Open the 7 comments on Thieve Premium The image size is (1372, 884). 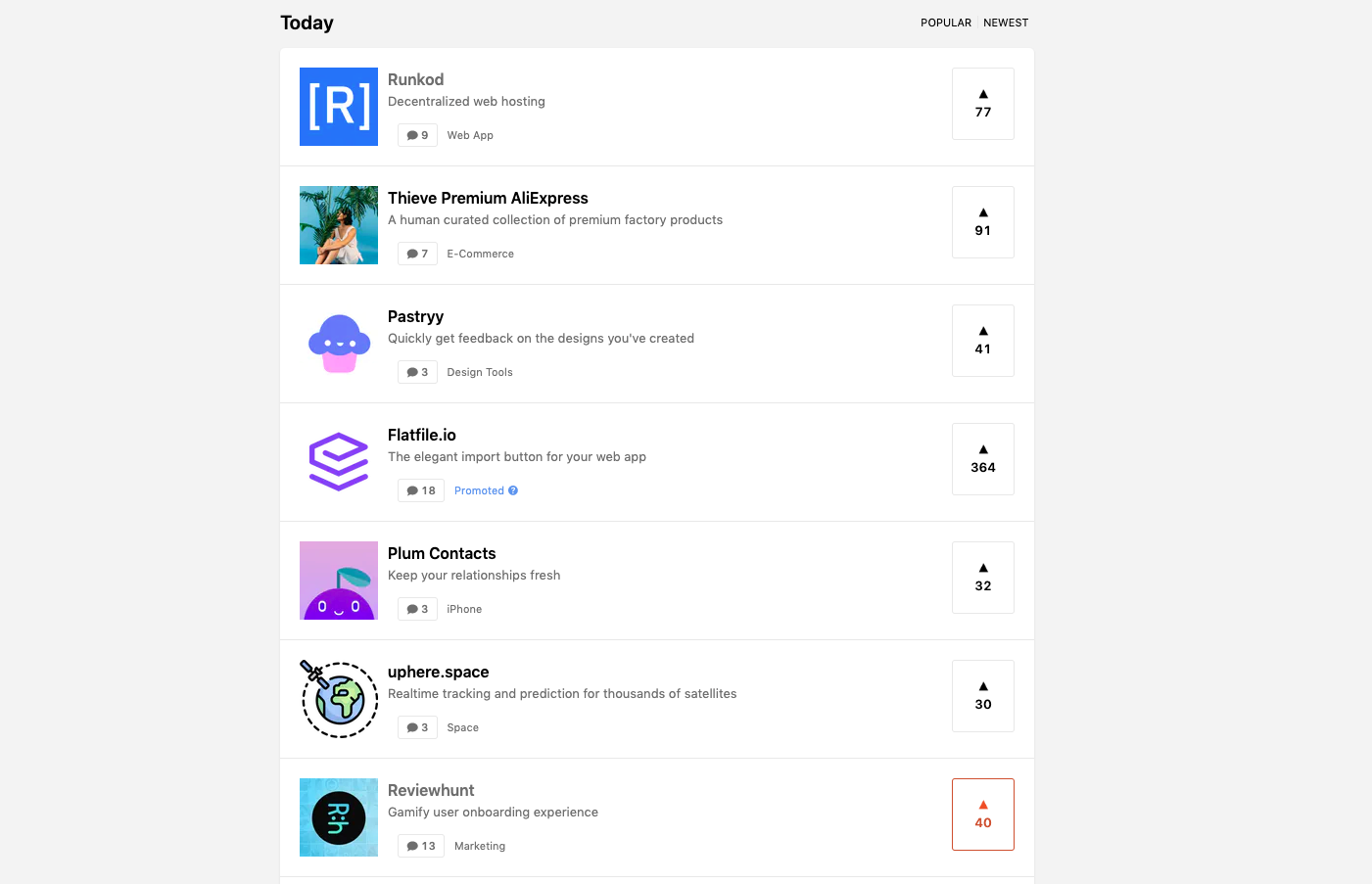417,254
